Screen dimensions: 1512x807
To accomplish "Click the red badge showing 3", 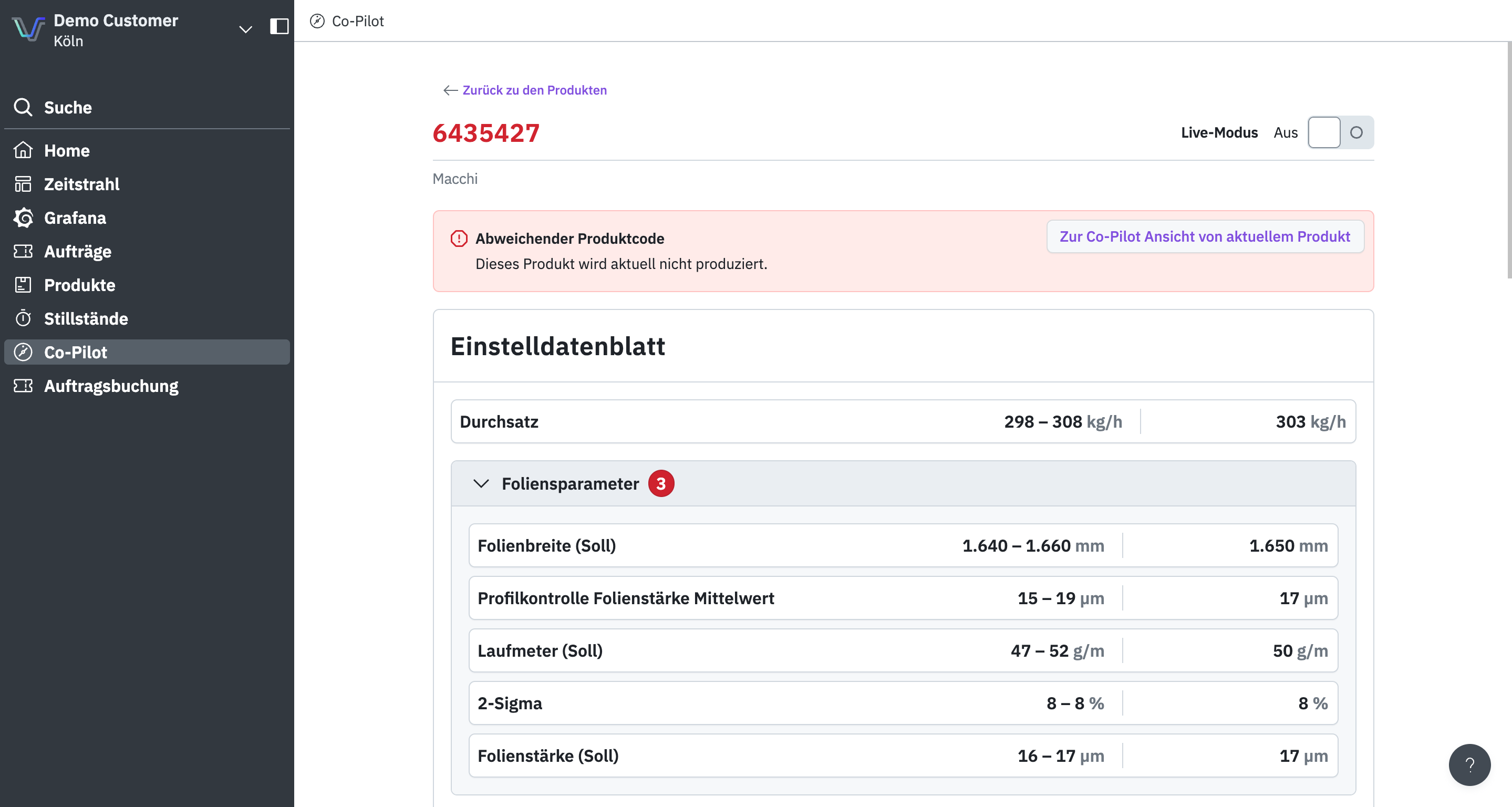I will [x=661, y=483].
